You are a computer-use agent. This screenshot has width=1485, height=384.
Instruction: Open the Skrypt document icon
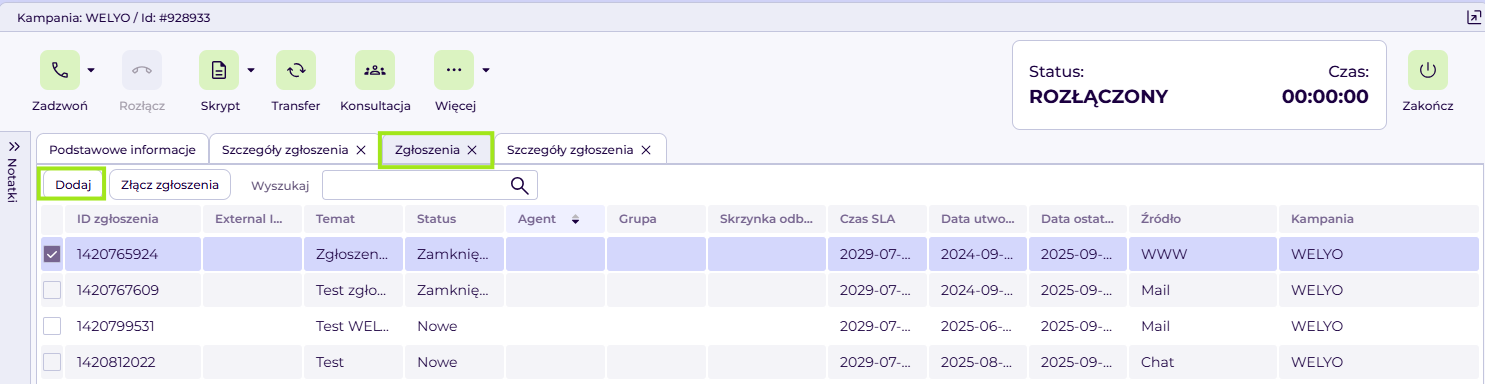(219, 70)
